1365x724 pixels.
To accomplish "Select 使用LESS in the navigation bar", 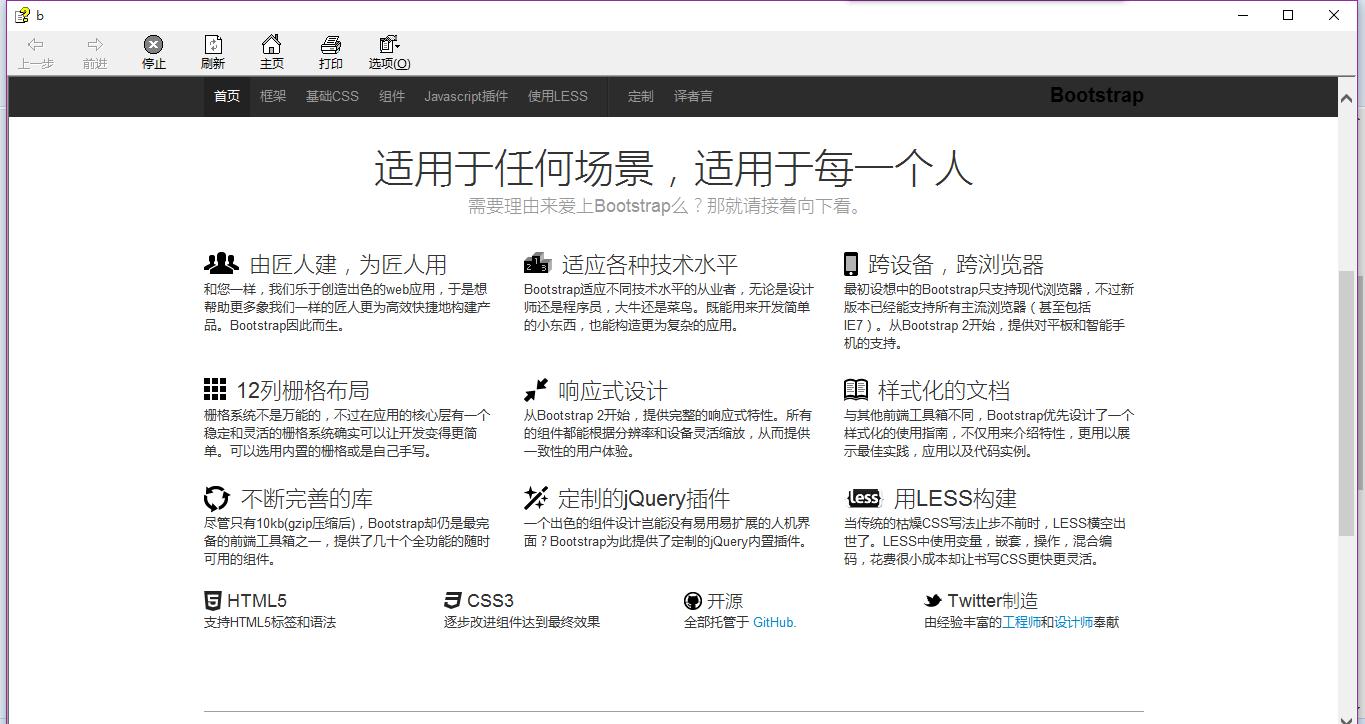I will [557, 96].
